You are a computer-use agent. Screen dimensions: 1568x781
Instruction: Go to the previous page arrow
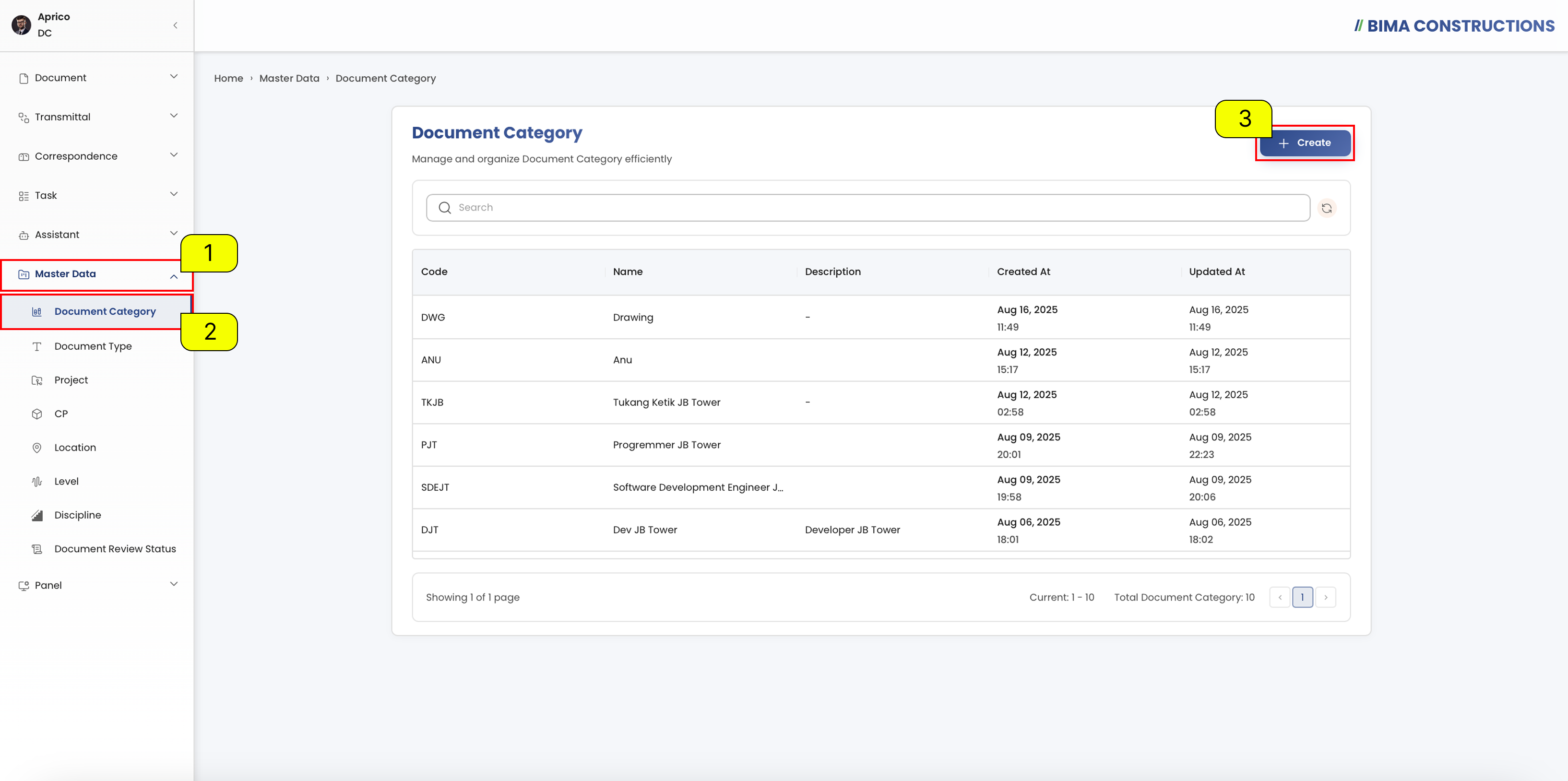pyautogui.click(x=1280, y=598)
